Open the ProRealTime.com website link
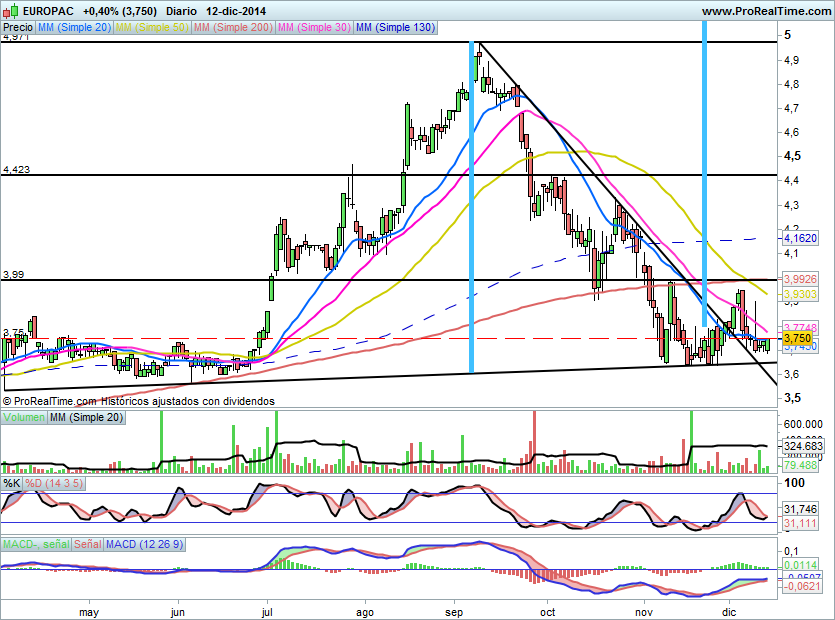The image size is (835, 620). (x=764, y=10)
